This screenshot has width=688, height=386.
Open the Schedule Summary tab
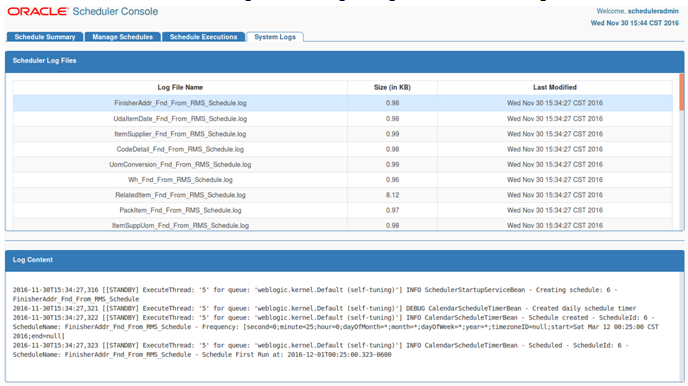click(x=45, y=37)
